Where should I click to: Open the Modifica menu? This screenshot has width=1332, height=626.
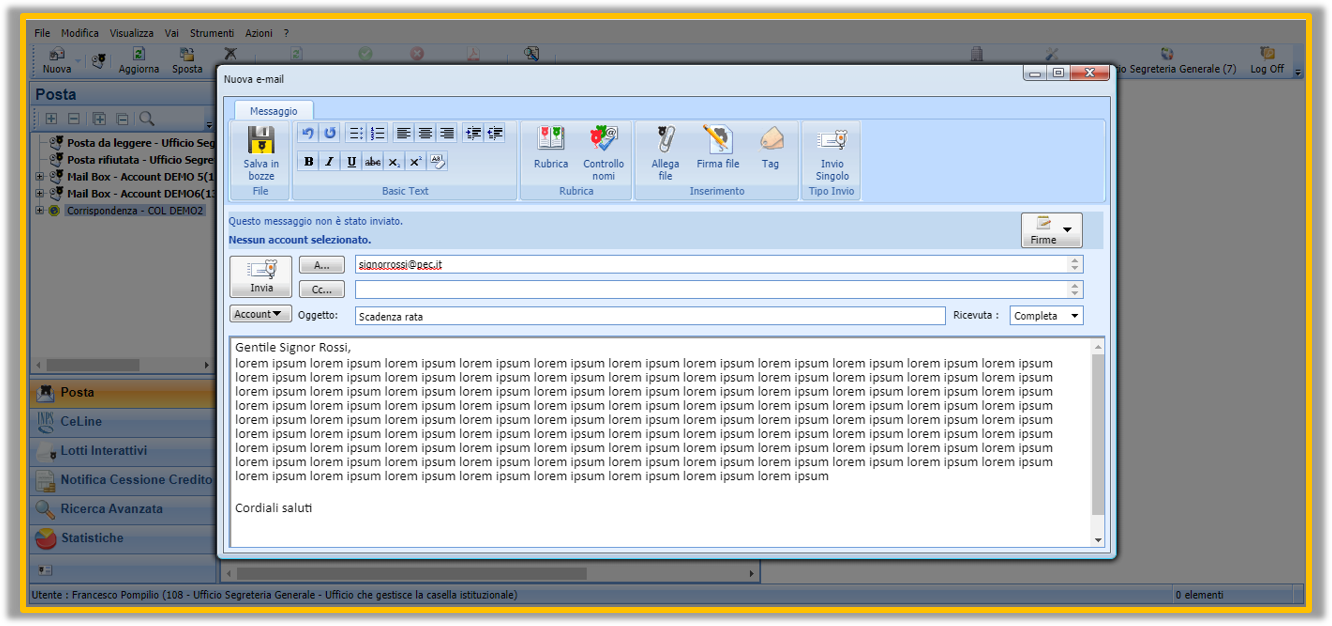[x=80, y=33]
